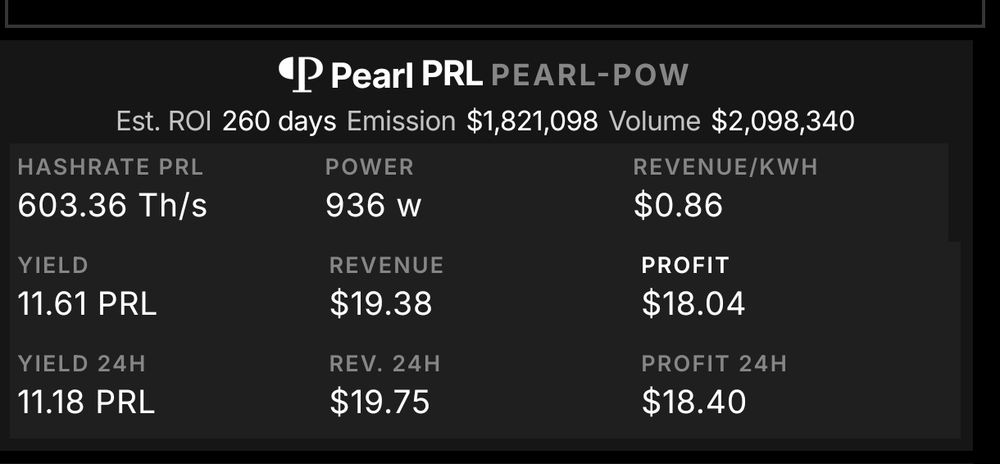This screenshot has height=464, width=1000.
Task: Select the $19.38 revenue value
Action: [381, 304]
